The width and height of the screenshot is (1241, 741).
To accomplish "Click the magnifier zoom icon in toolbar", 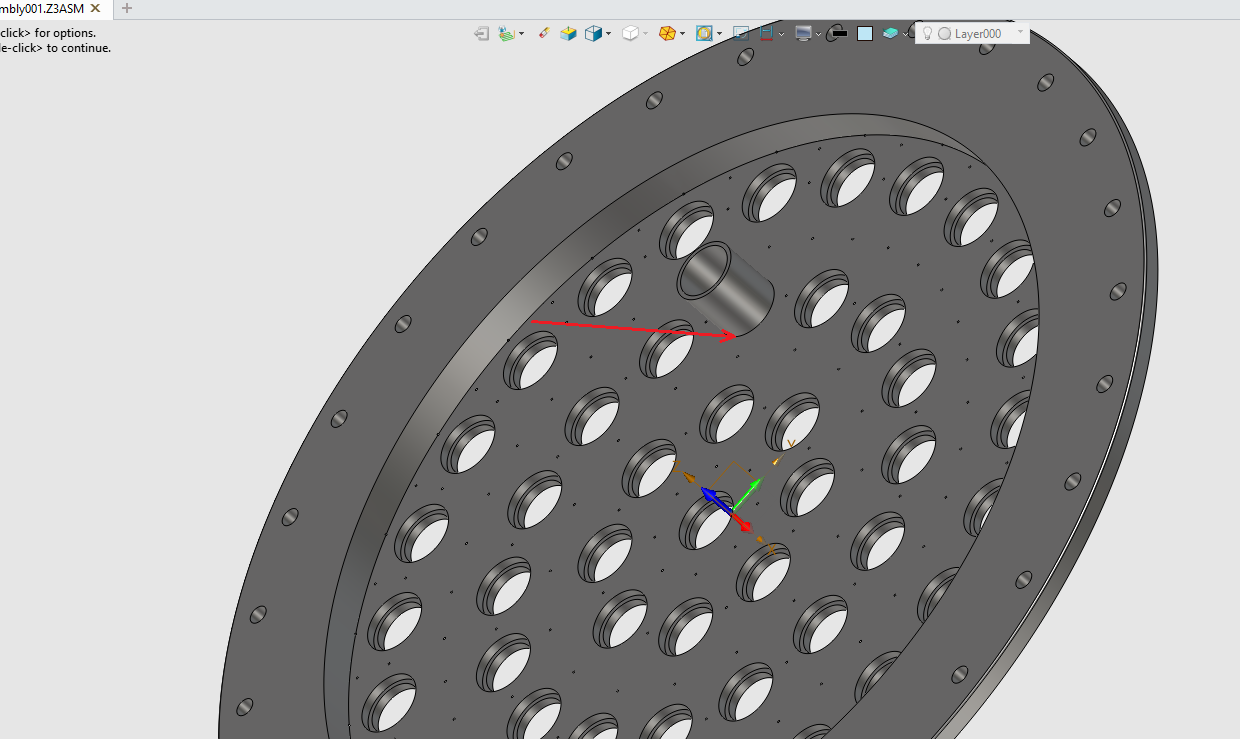I will (704, 33).
